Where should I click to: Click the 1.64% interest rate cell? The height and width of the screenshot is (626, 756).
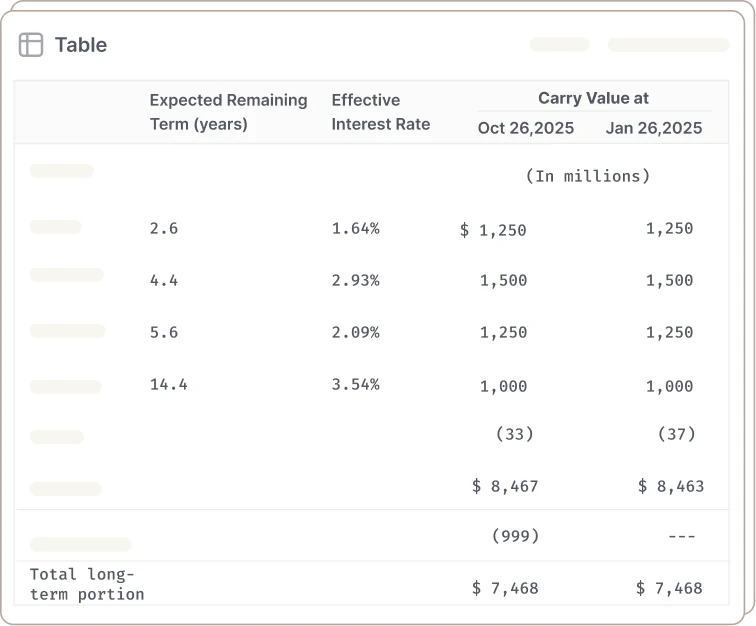click(x=355, y=228)
